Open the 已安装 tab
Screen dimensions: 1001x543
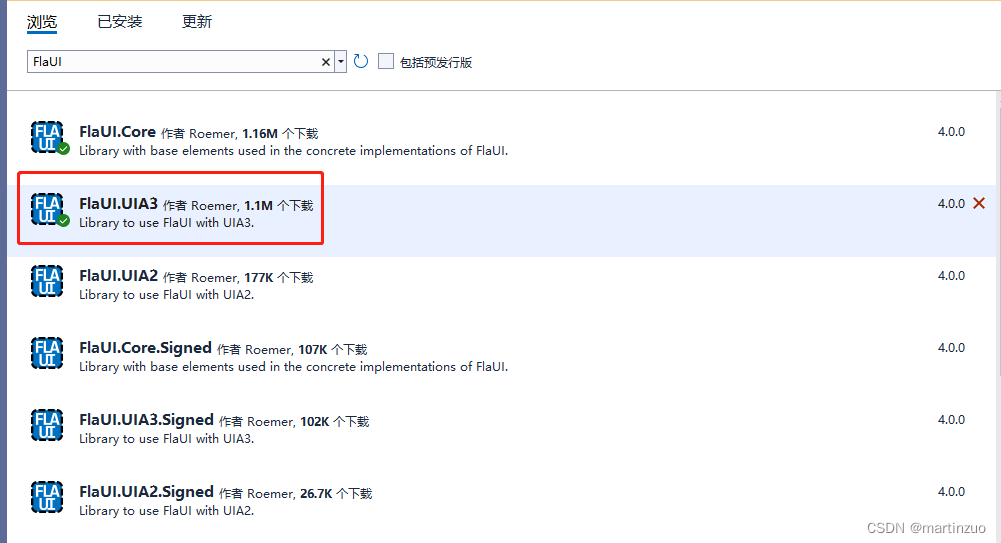tap(119, 22)
